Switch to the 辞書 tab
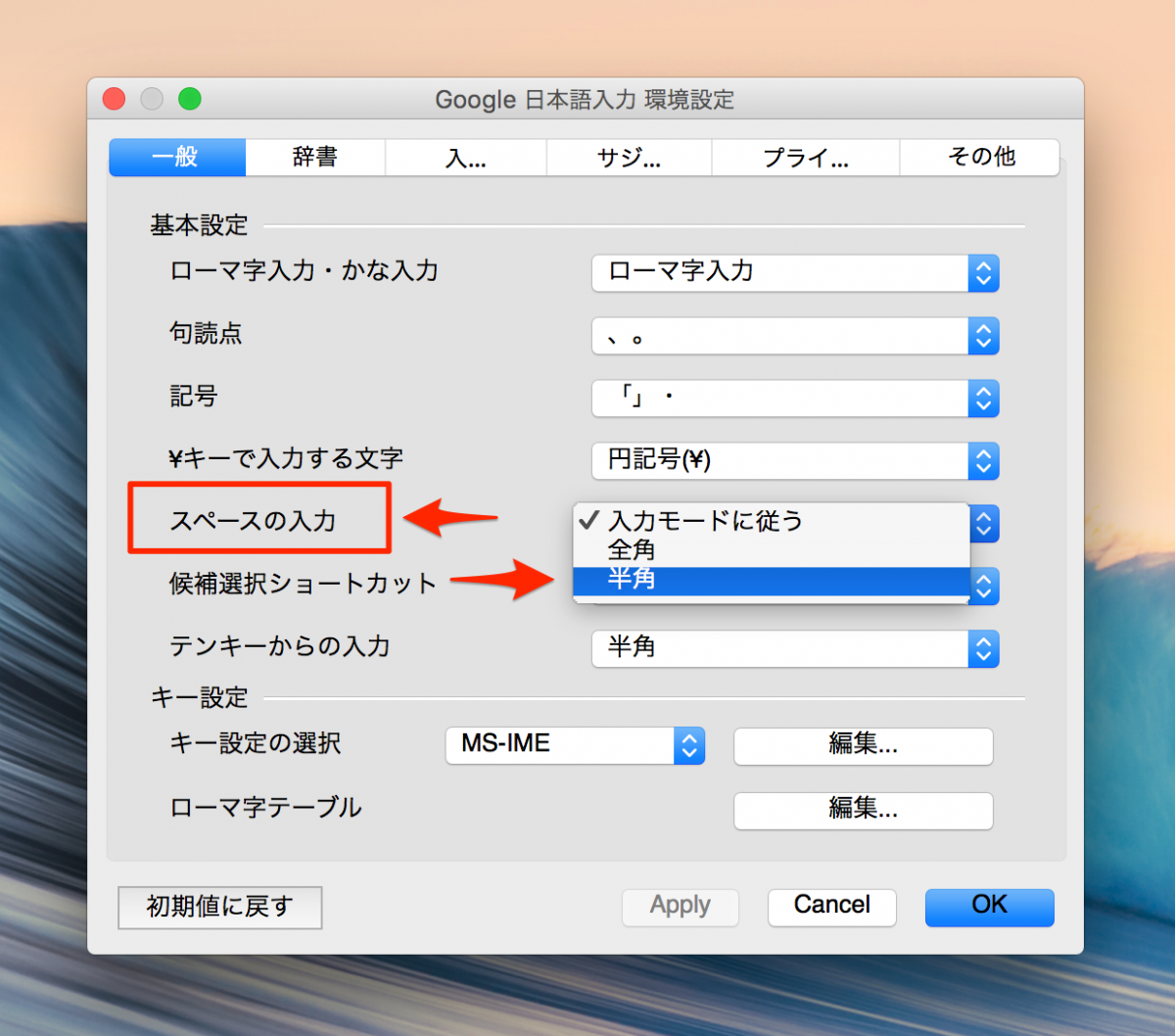The image size is (1175, 1036). coord(315,158)
